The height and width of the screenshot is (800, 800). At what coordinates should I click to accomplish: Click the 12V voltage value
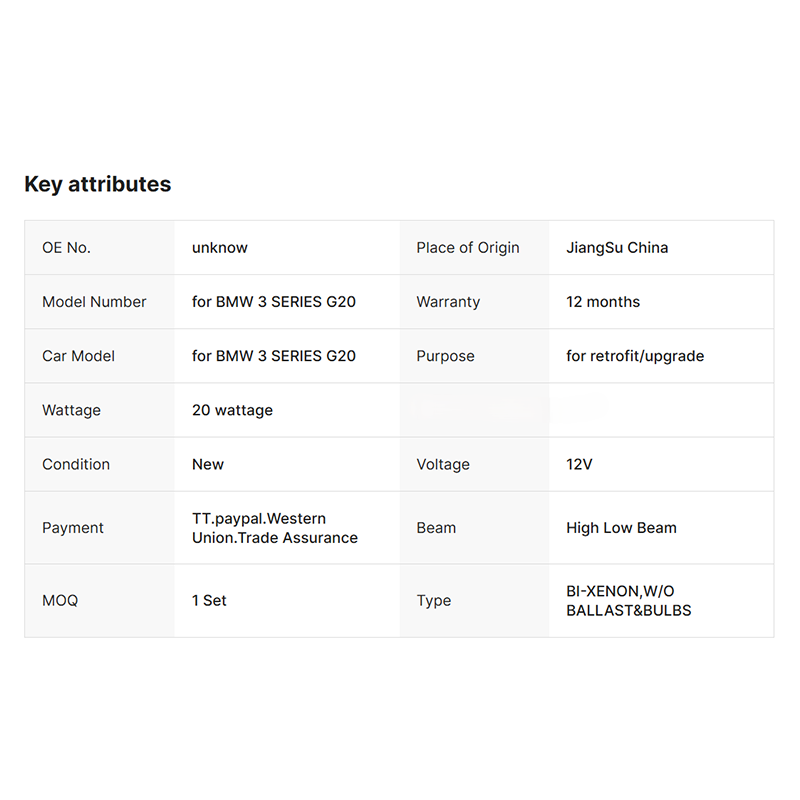tap(579, 464)
